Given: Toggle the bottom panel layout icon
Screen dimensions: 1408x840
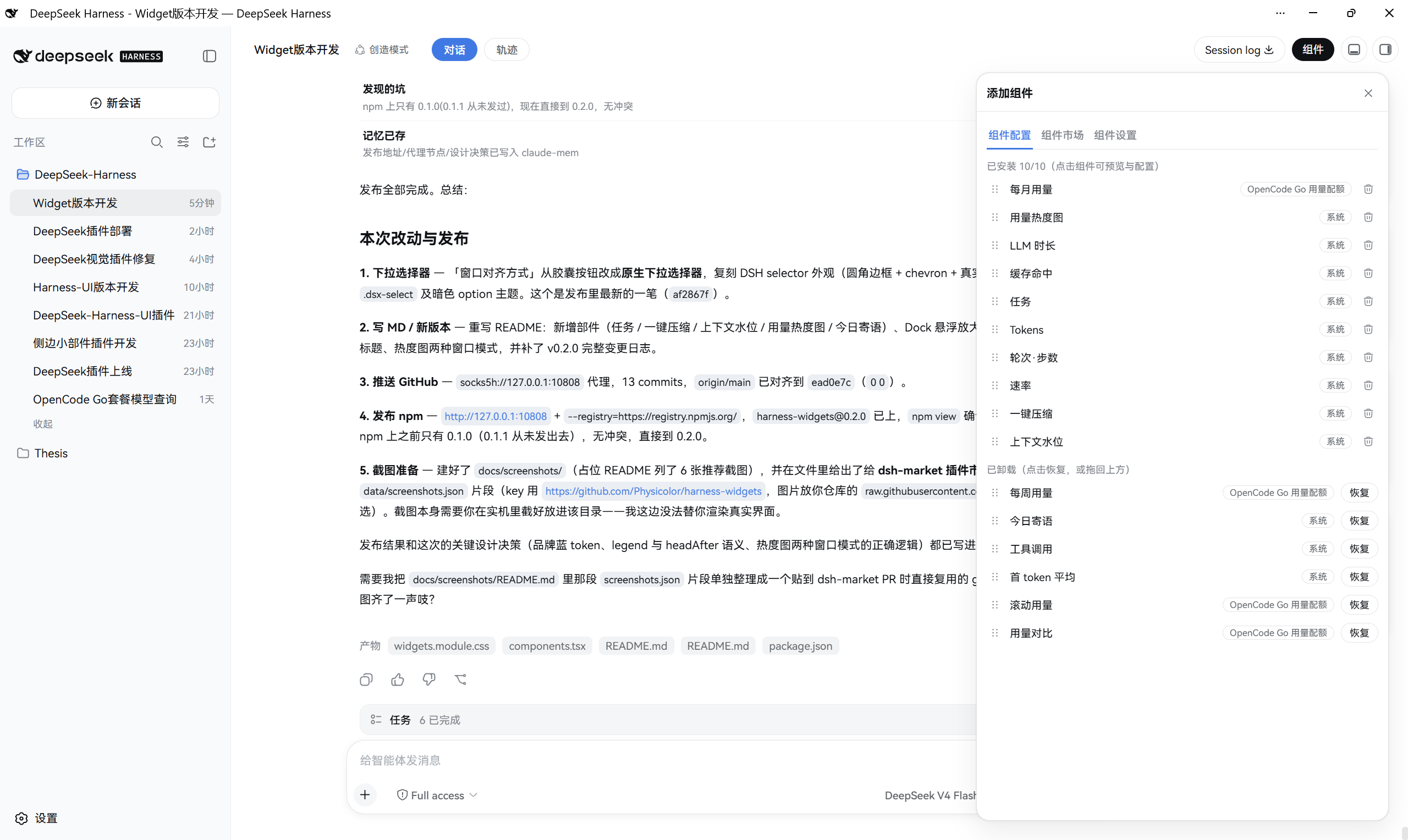Looking at the screenshot, I should [x=1354, y=50].
